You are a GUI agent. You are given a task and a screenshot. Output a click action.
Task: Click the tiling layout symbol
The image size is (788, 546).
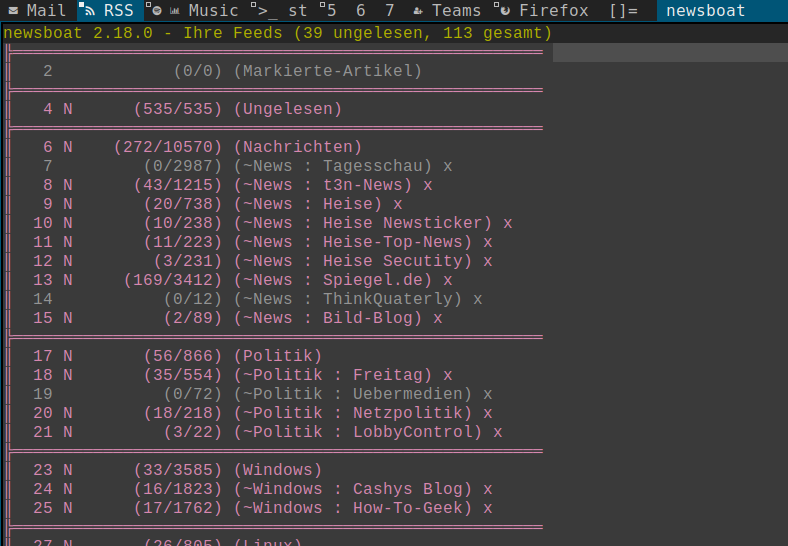pyautogui.click(x=622, y=11)
